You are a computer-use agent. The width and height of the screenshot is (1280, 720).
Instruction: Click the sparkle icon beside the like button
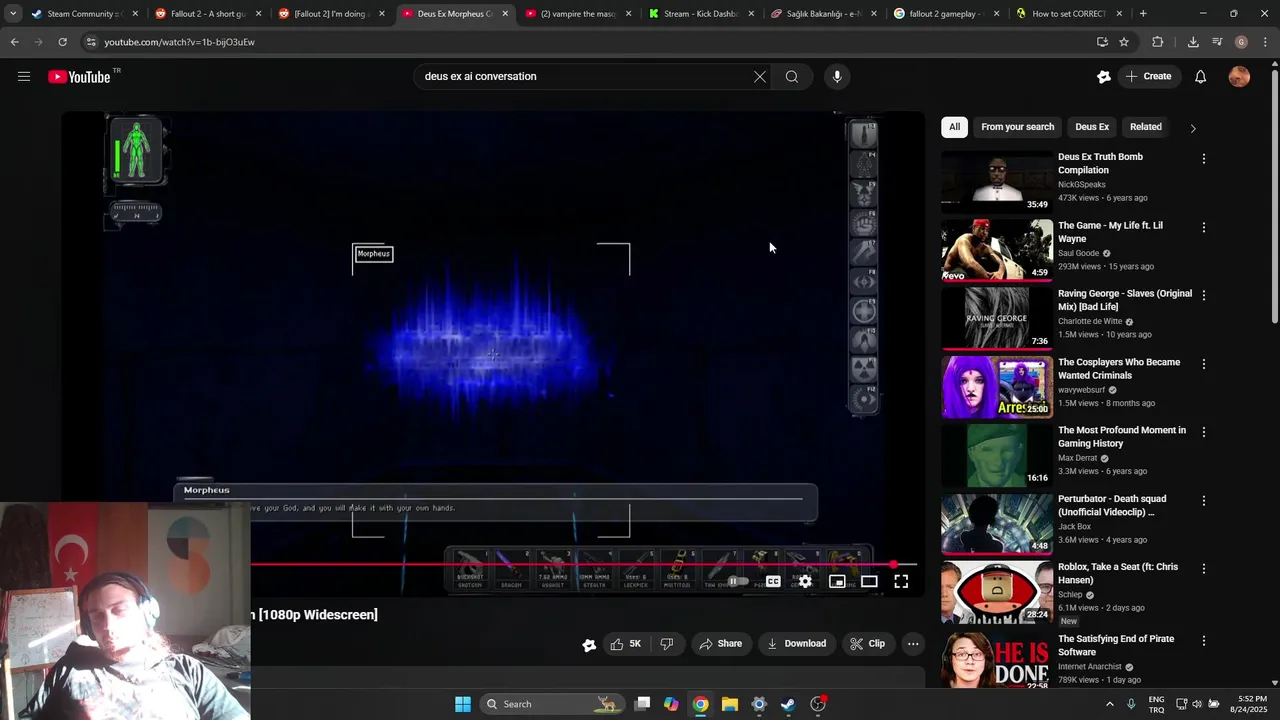point(589,645)
